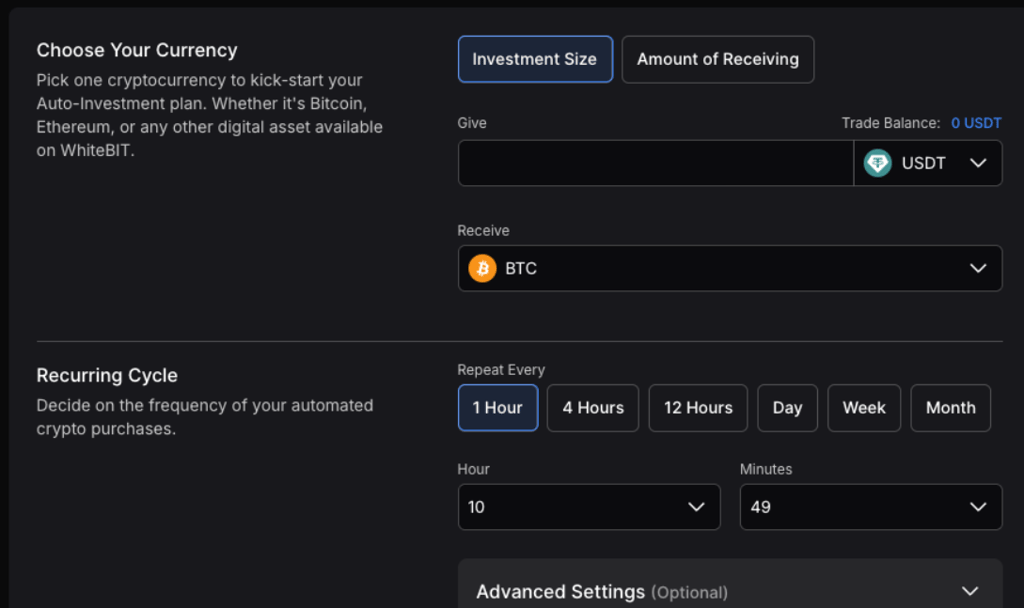This screenshot has width=1024, height=608.
Task: Click the arrow icon of the Hour selector
Action: (x=697, y=507)
